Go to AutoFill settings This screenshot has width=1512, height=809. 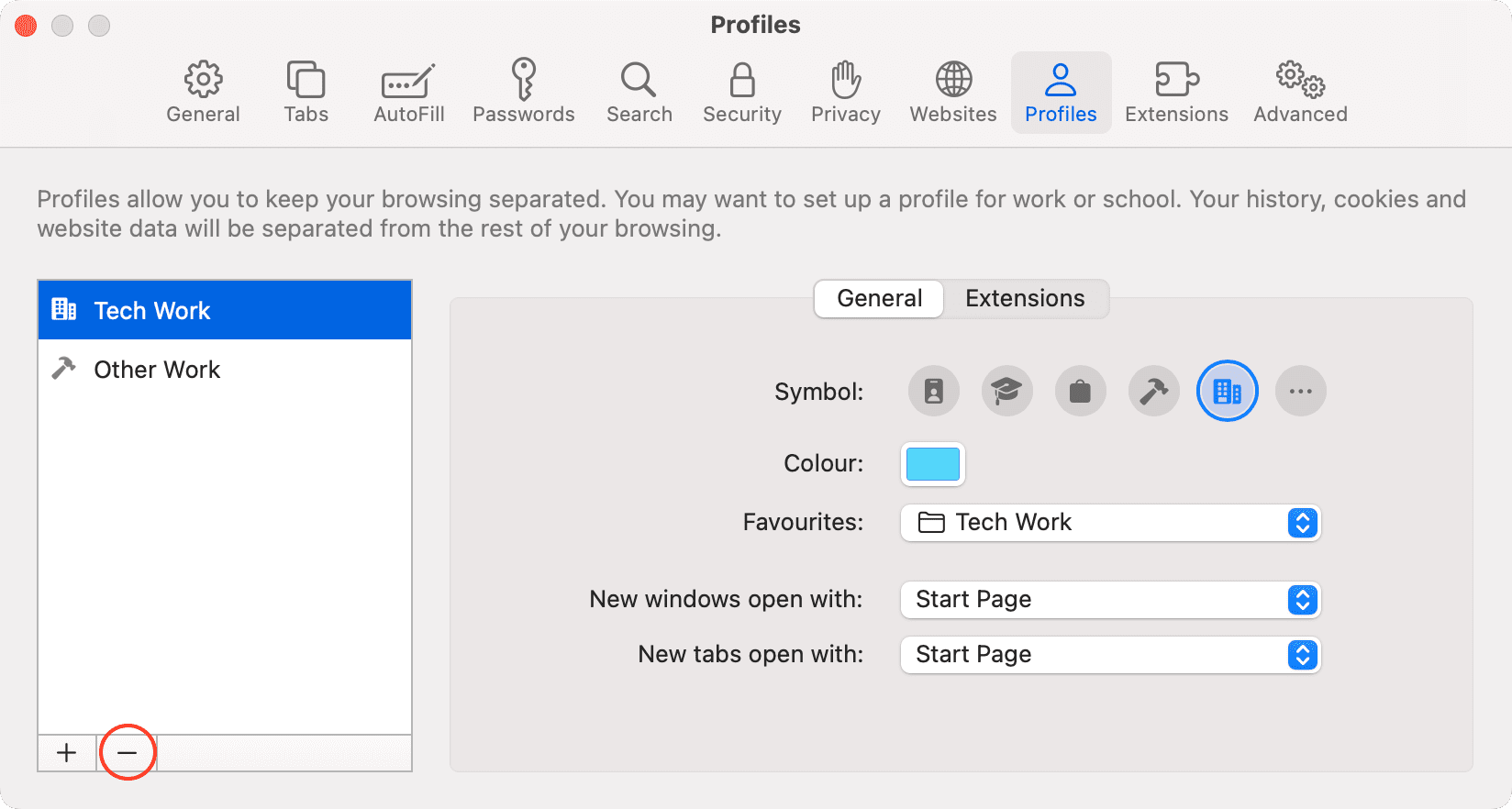408,93
